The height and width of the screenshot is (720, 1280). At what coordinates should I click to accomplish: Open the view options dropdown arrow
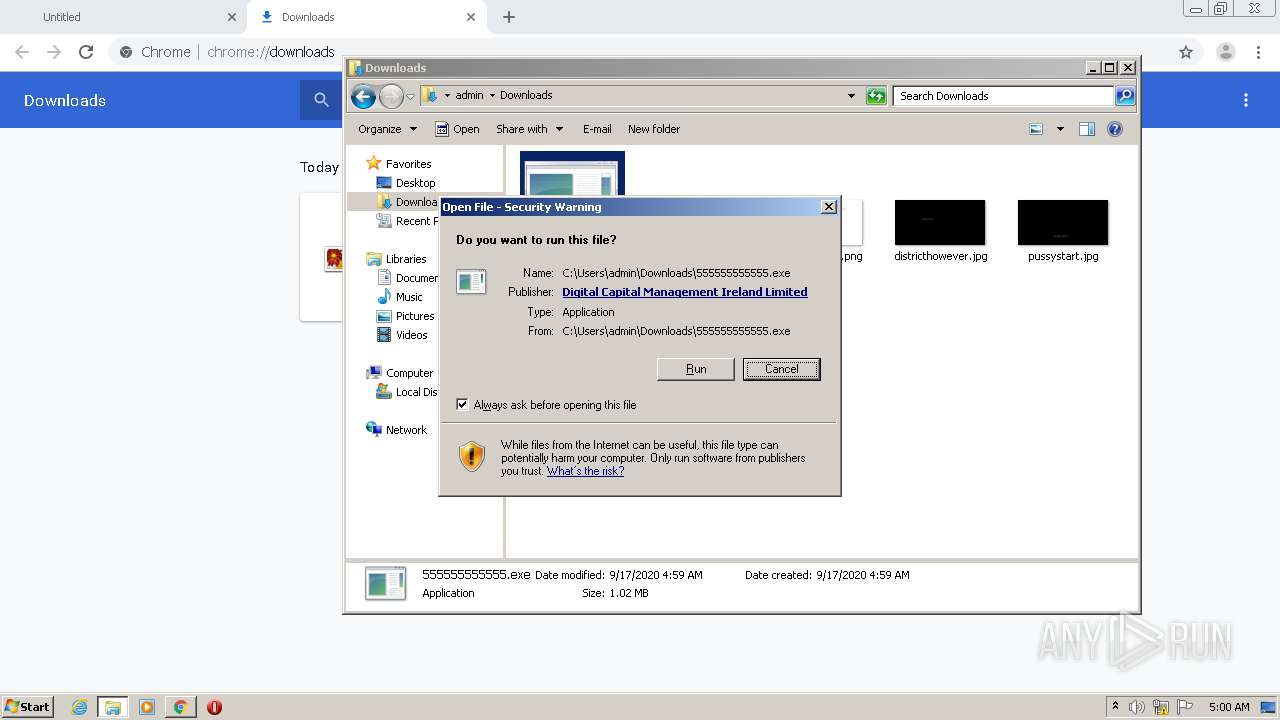1060,129
